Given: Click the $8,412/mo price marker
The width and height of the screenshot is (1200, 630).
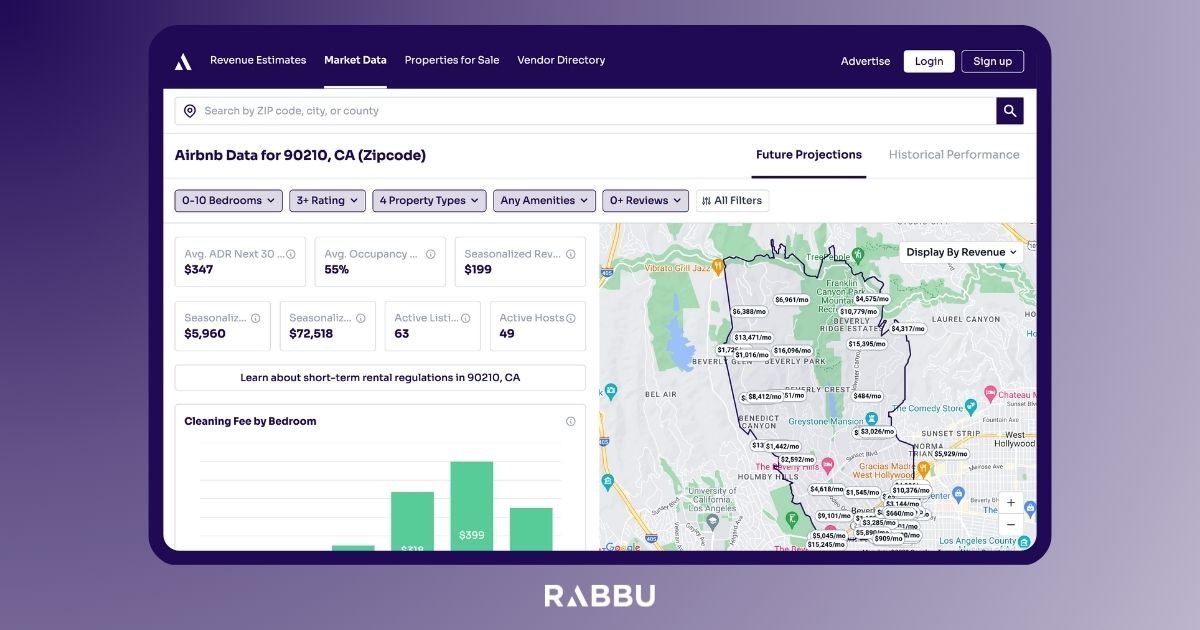Looking at the screenshot, I should coord(764,397).
